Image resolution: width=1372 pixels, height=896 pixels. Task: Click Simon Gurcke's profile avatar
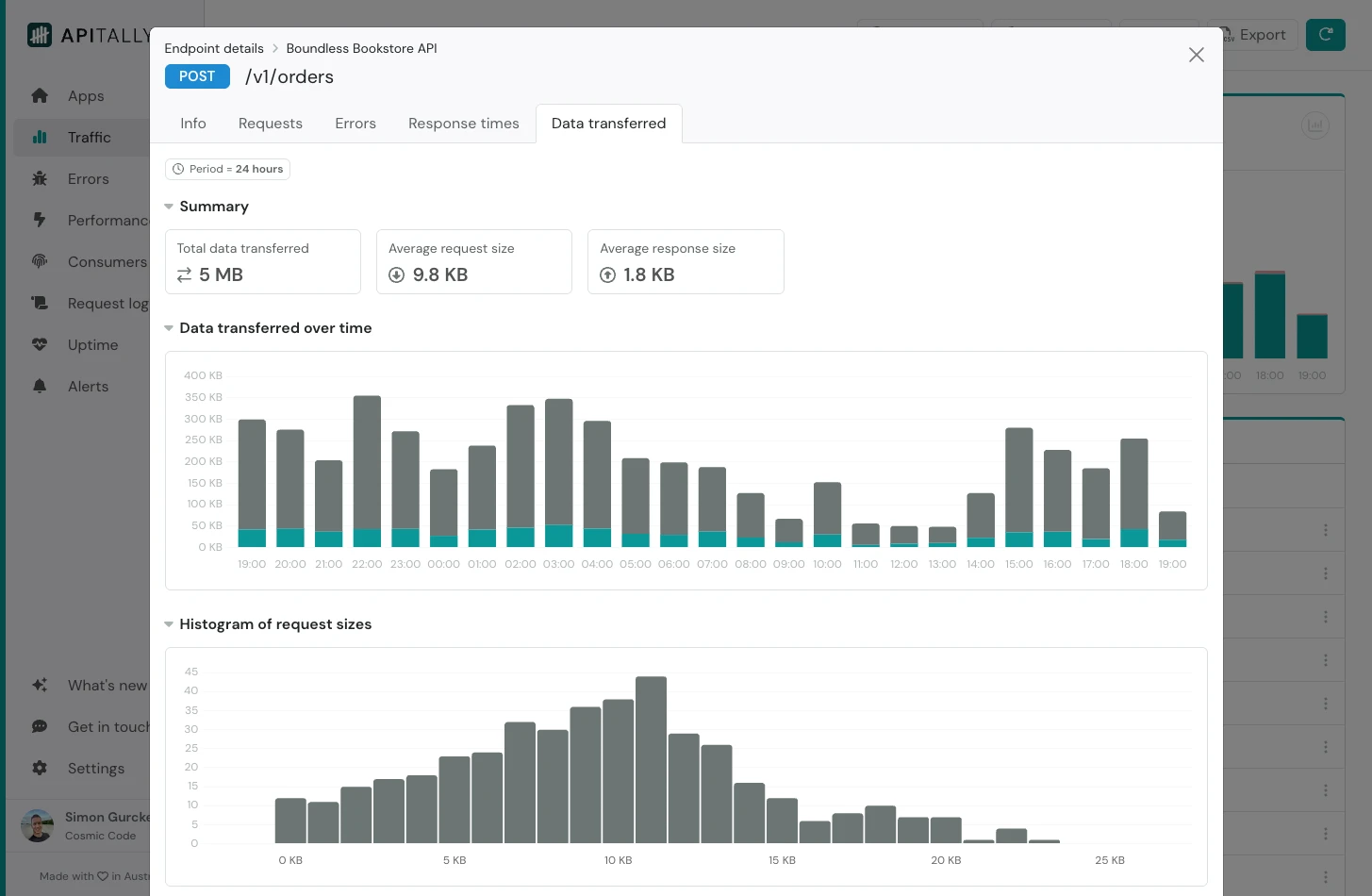37,825
